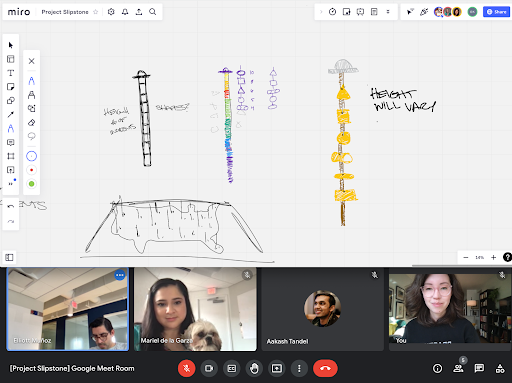This screenshot has width=512, height=383.
Task: Select the blue outlined pen color preset
Action: [32, 156]
